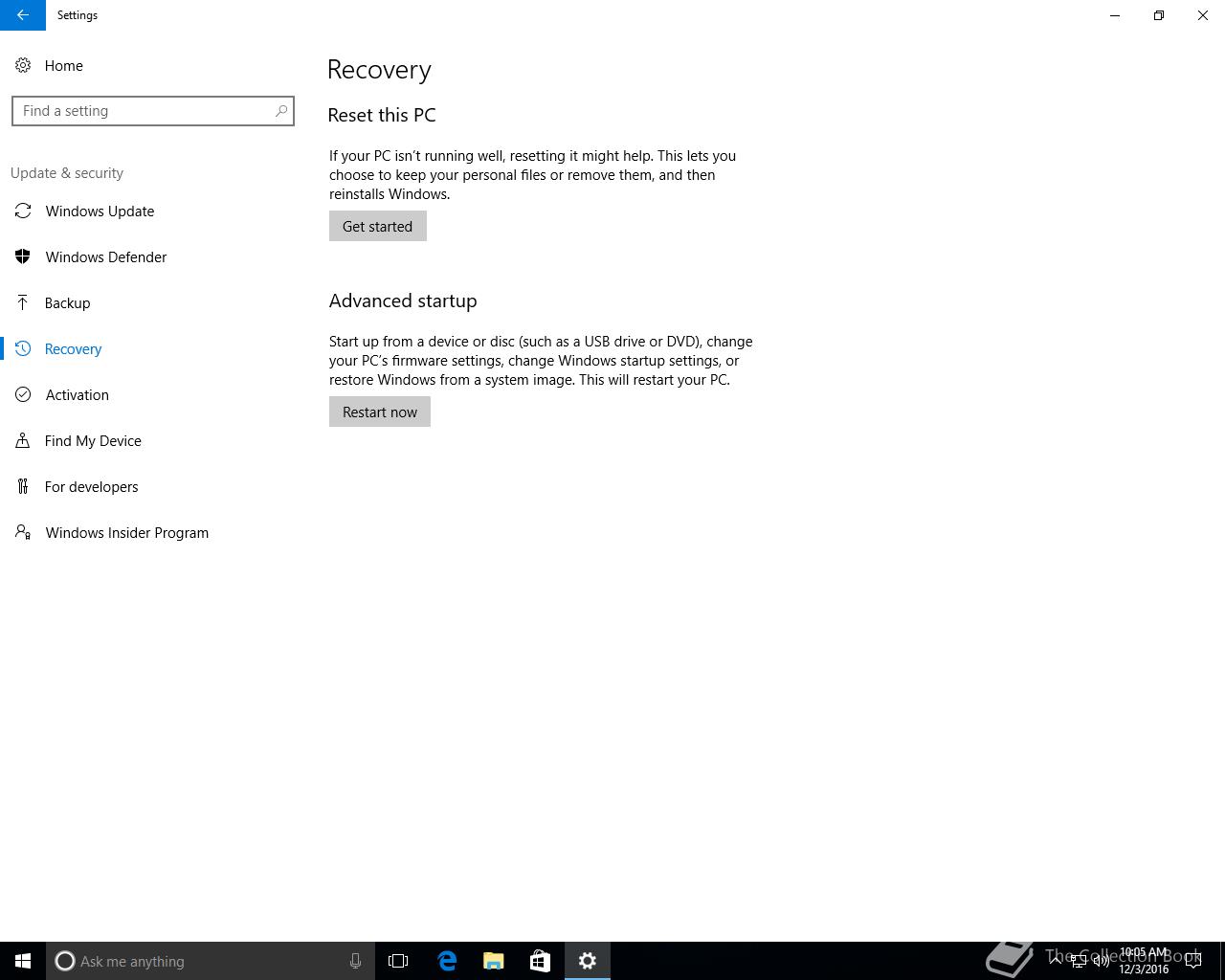Click the Windows Update refresh icon
Viewport: 1225px width, 980px height.
(23, 211)
